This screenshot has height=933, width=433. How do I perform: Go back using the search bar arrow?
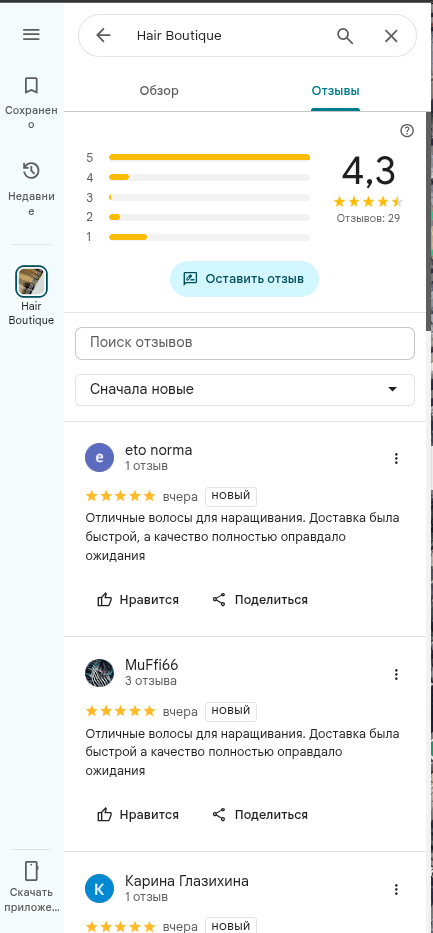103,36
